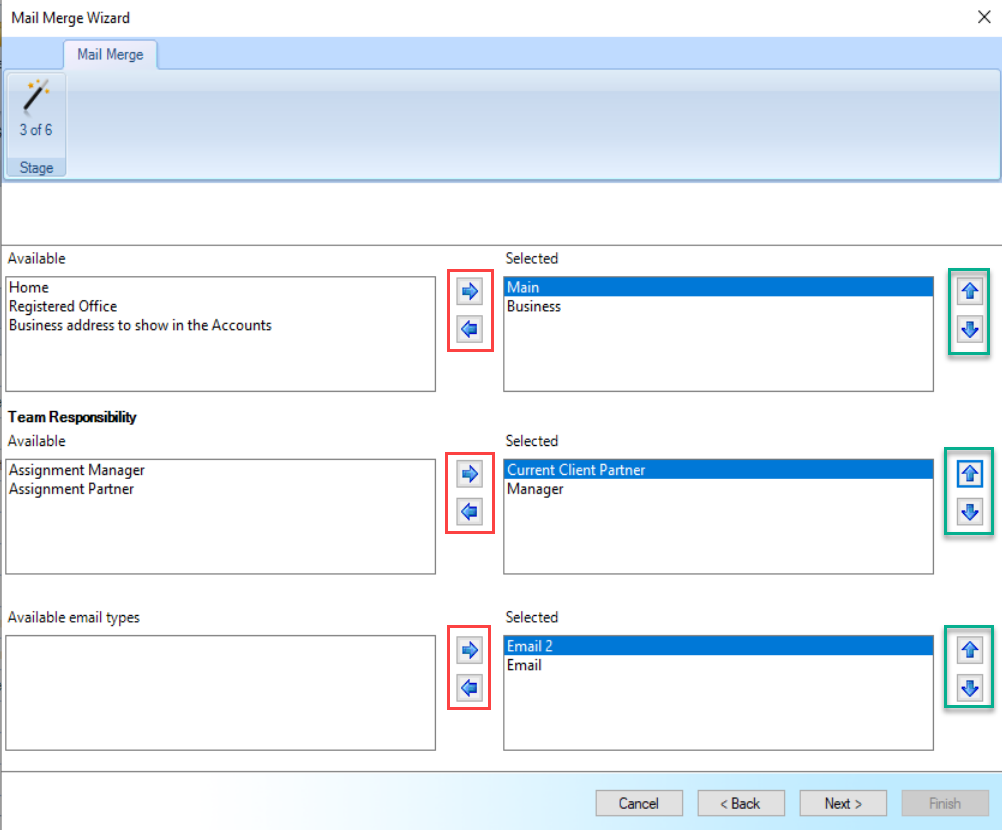Select Manager in Selected responsibilities
This screenshot has height=830, width=1002.
[x=718, y=489]
